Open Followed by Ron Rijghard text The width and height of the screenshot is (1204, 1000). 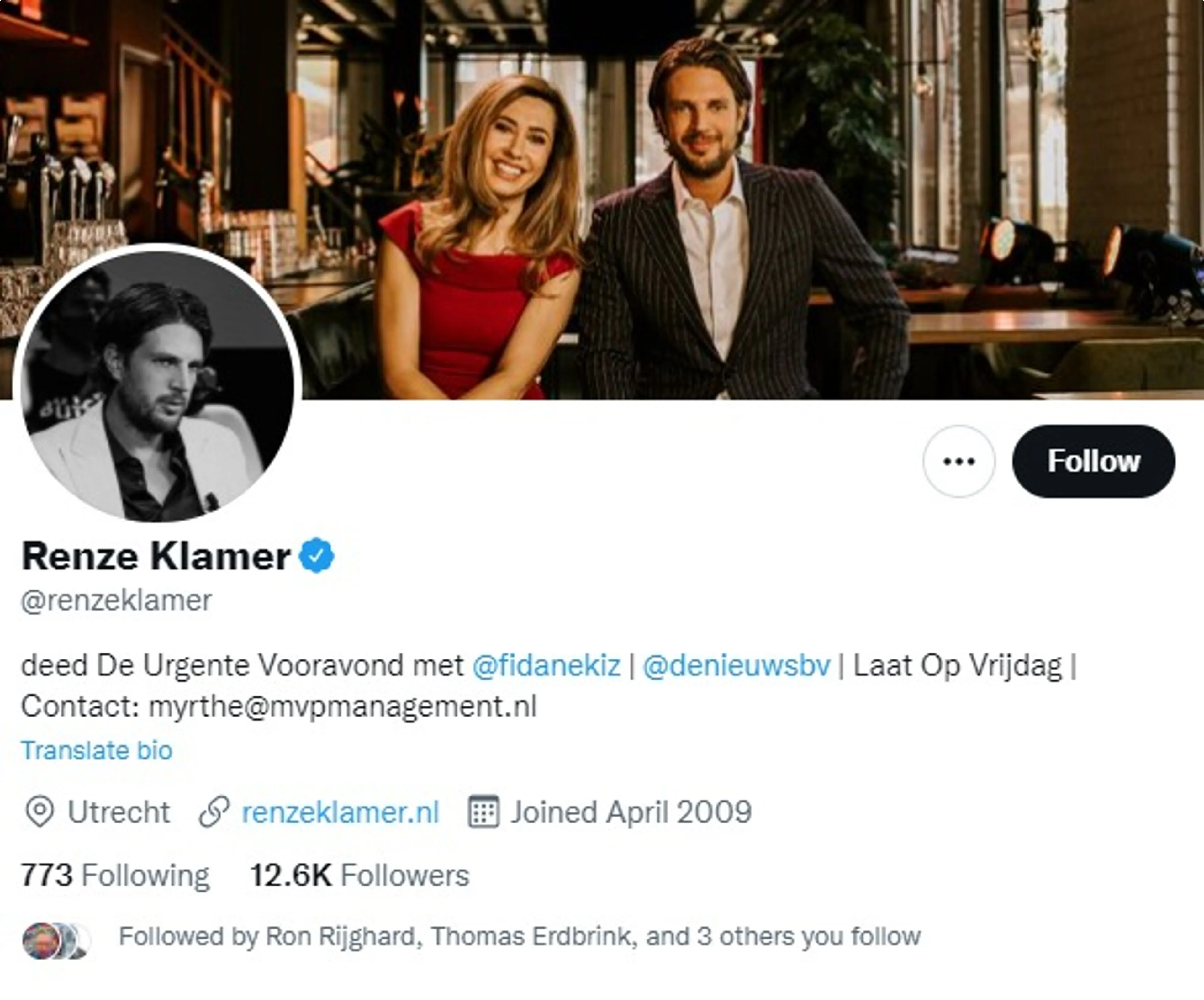[520, 936]
